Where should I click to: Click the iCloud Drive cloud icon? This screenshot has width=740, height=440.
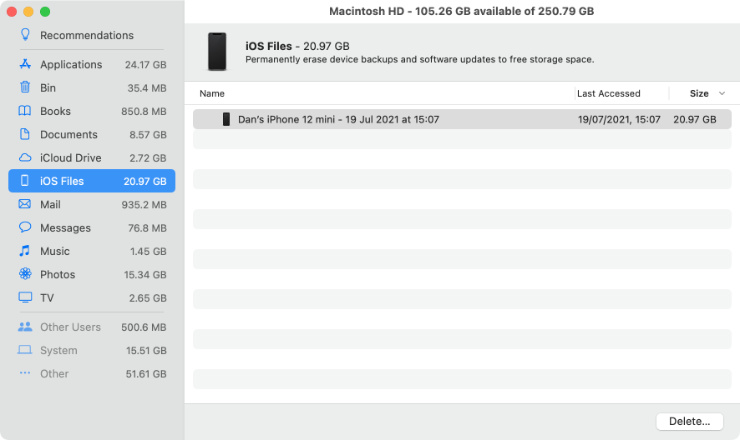(25, 158)
